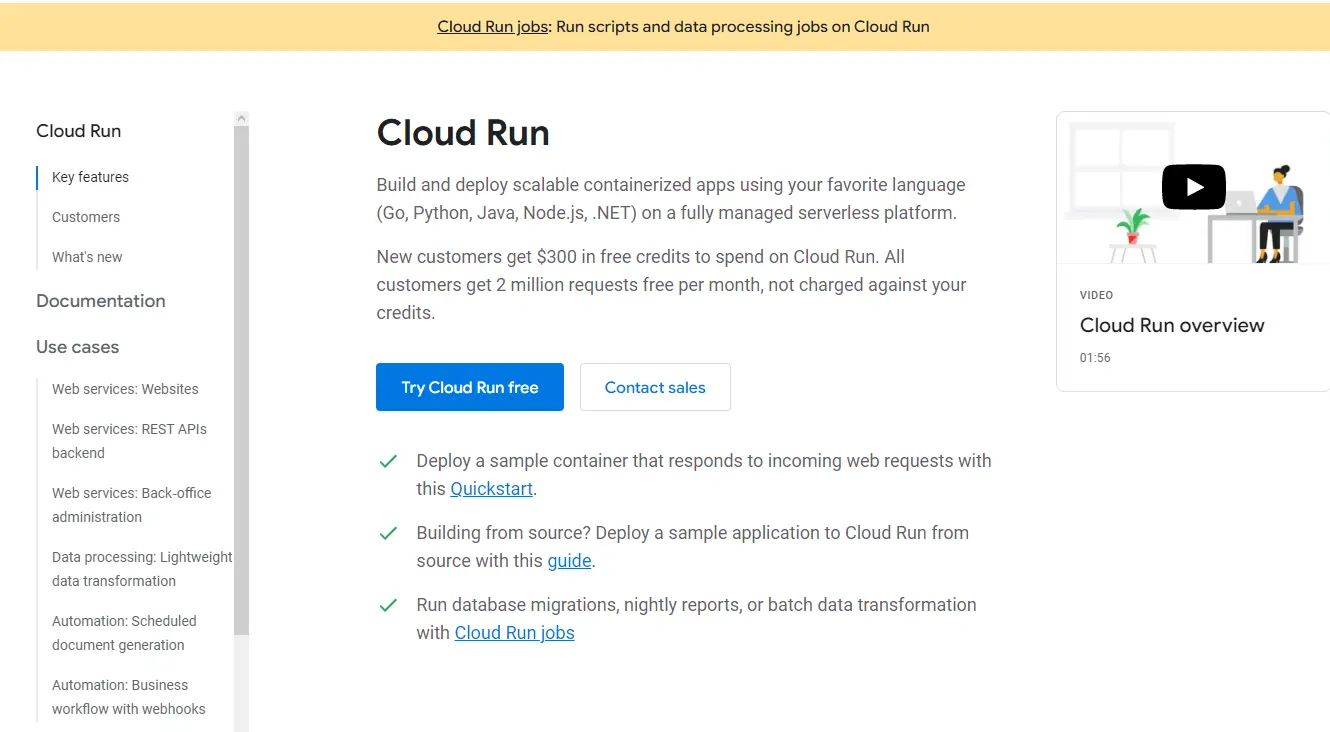Viewport: 1330px width, 732px height.
Task: Go to Automation: Business workflow with webhooks
Action: point(129,697)
